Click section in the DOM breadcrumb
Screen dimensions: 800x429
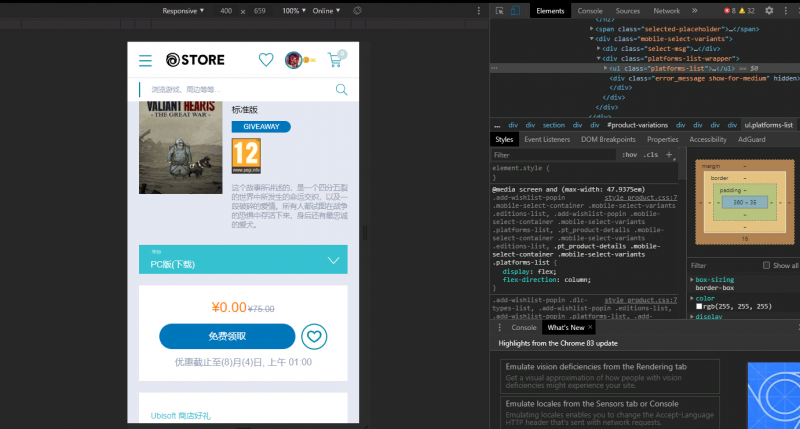point(554,125)
